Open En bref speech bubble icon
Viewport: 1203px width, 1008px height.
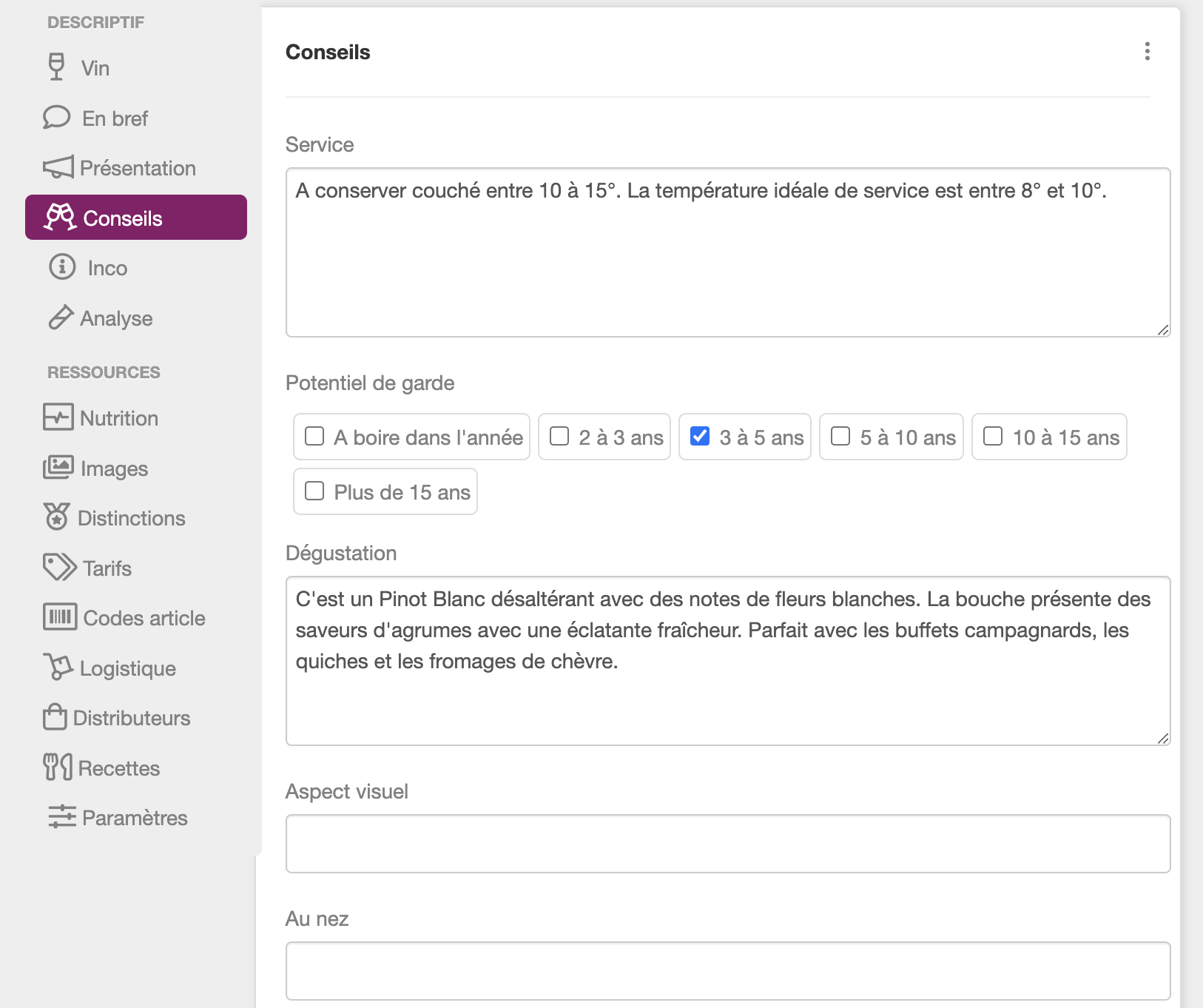click(57, 118)
